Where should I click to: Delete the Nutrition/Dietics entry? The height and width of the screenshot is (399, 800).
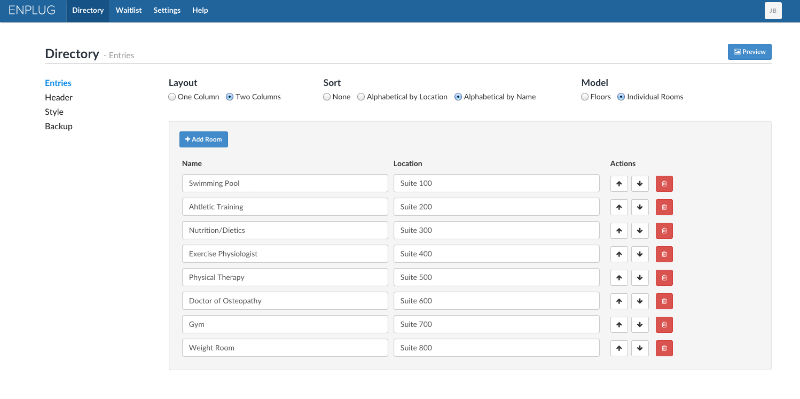(664, 231)
